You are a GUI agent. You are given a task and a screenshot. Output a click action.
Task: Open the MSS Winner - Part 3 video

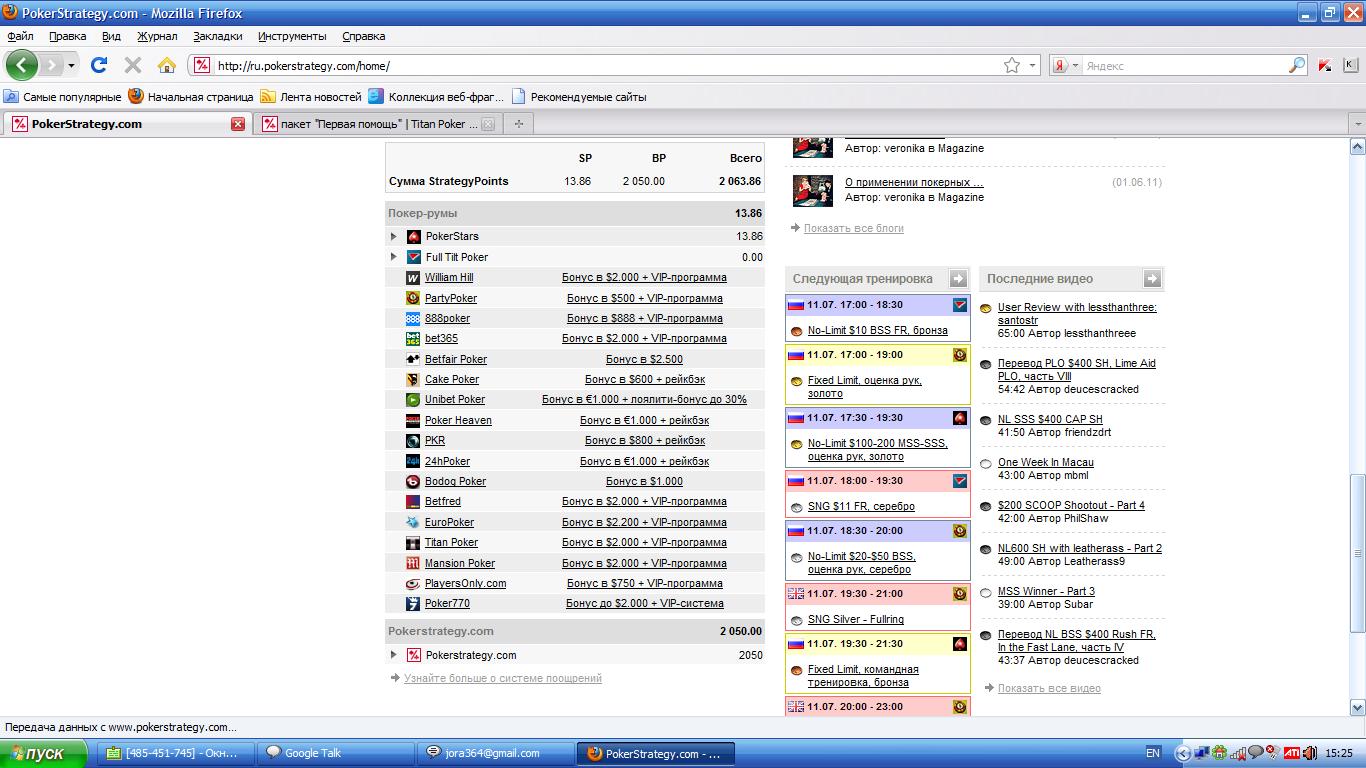(x=1046, y=591)
